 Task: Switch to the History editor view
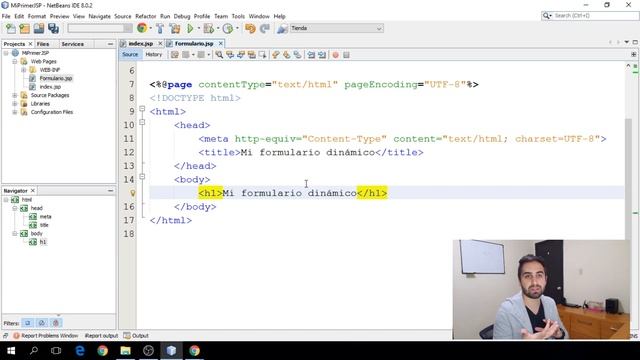click(x=154, y=54)
